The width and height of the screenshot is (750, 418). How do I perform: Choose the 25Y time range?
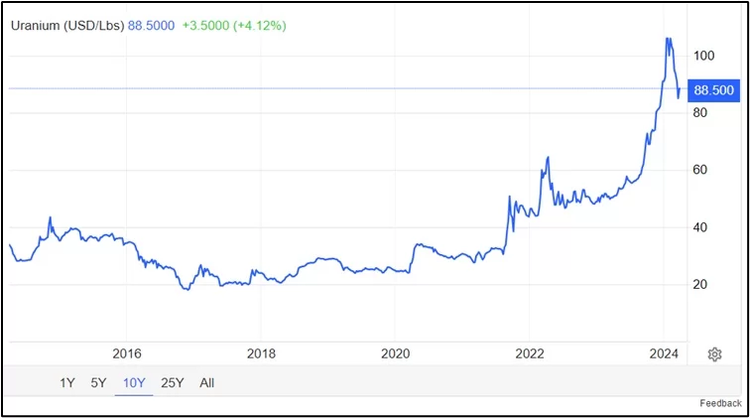(x=171, y=382)
